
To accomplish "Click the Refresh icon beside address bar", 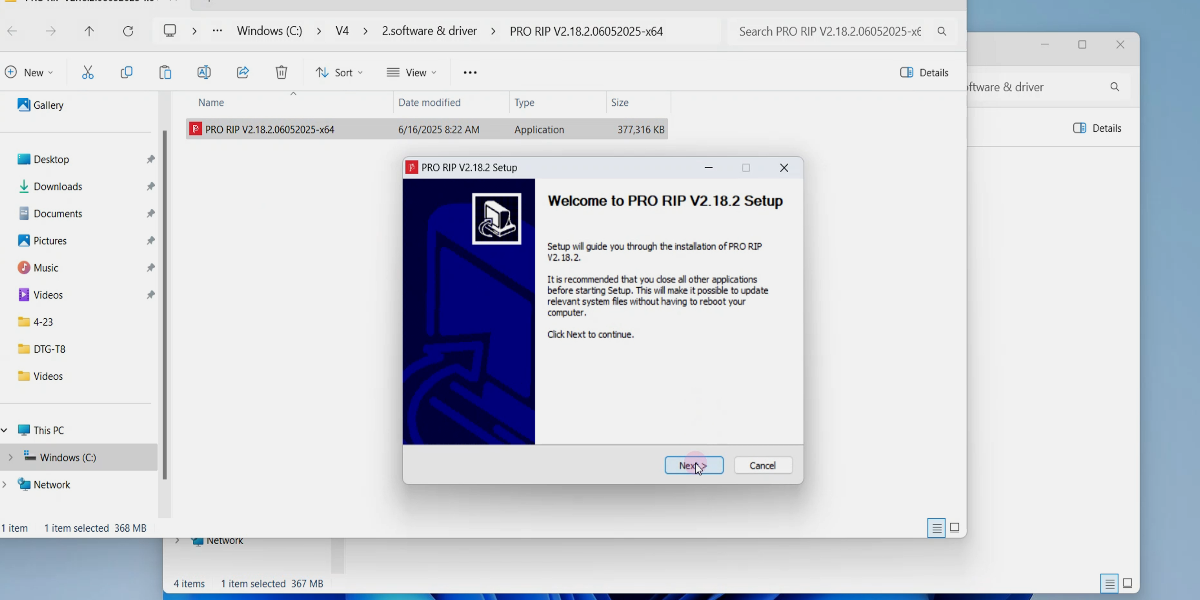I will coord(128,31).
